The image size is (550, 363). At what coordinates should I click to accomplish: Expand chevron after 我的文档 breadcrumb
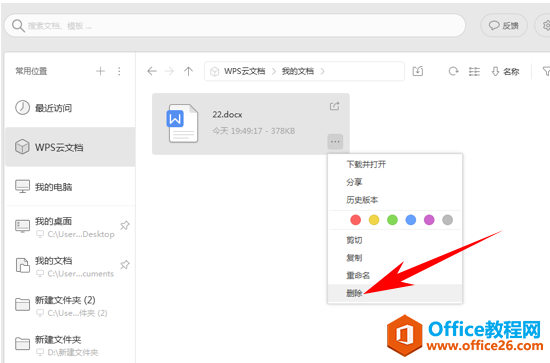[x=322, y=71]
